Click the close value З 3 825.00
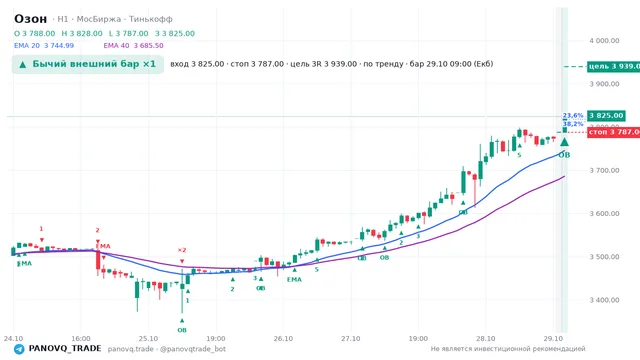The image size is (640, 360). pyautogui.click(x=175, y=33)
